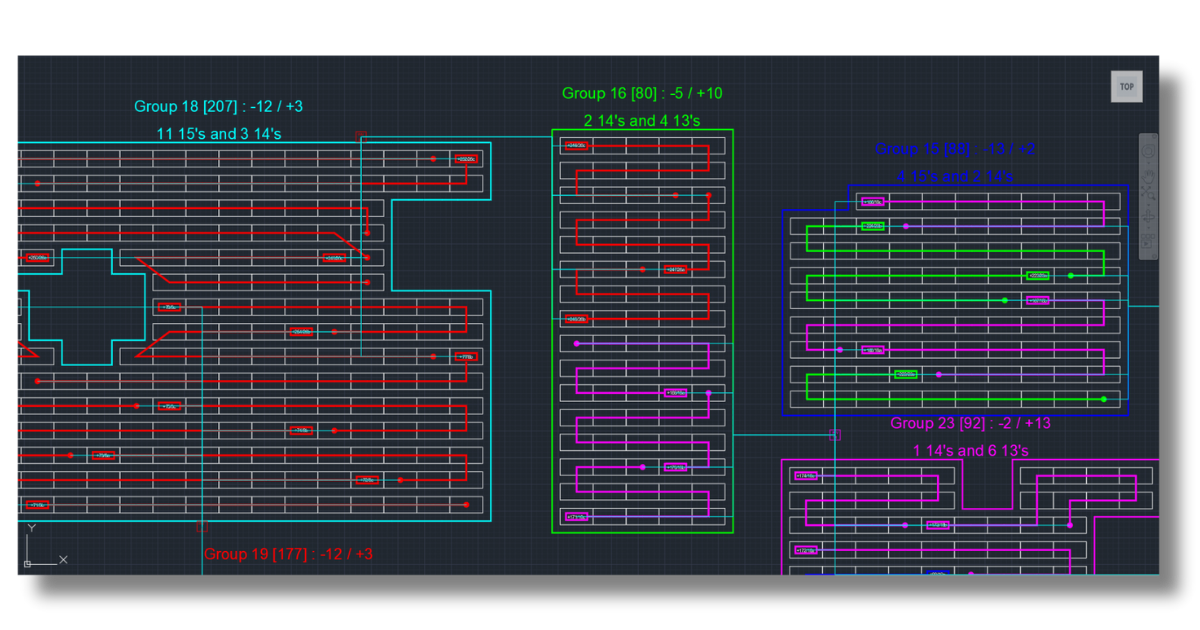Select the Group 18 [207] text label

[217, 106]
